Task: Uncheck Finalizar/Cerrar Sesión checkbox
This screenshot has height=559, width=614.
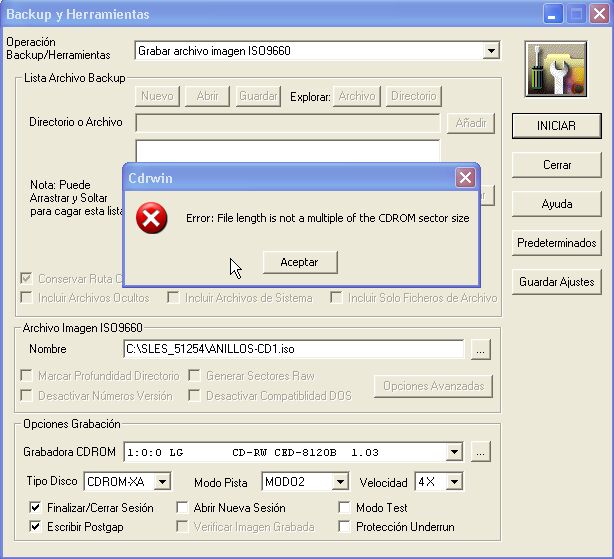Action: tap(35, 508)
